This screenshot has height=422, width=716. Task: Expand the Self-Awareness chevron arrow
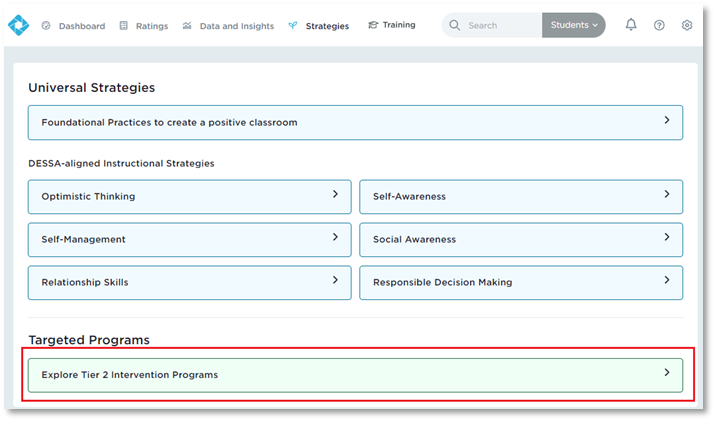[667, 195]
